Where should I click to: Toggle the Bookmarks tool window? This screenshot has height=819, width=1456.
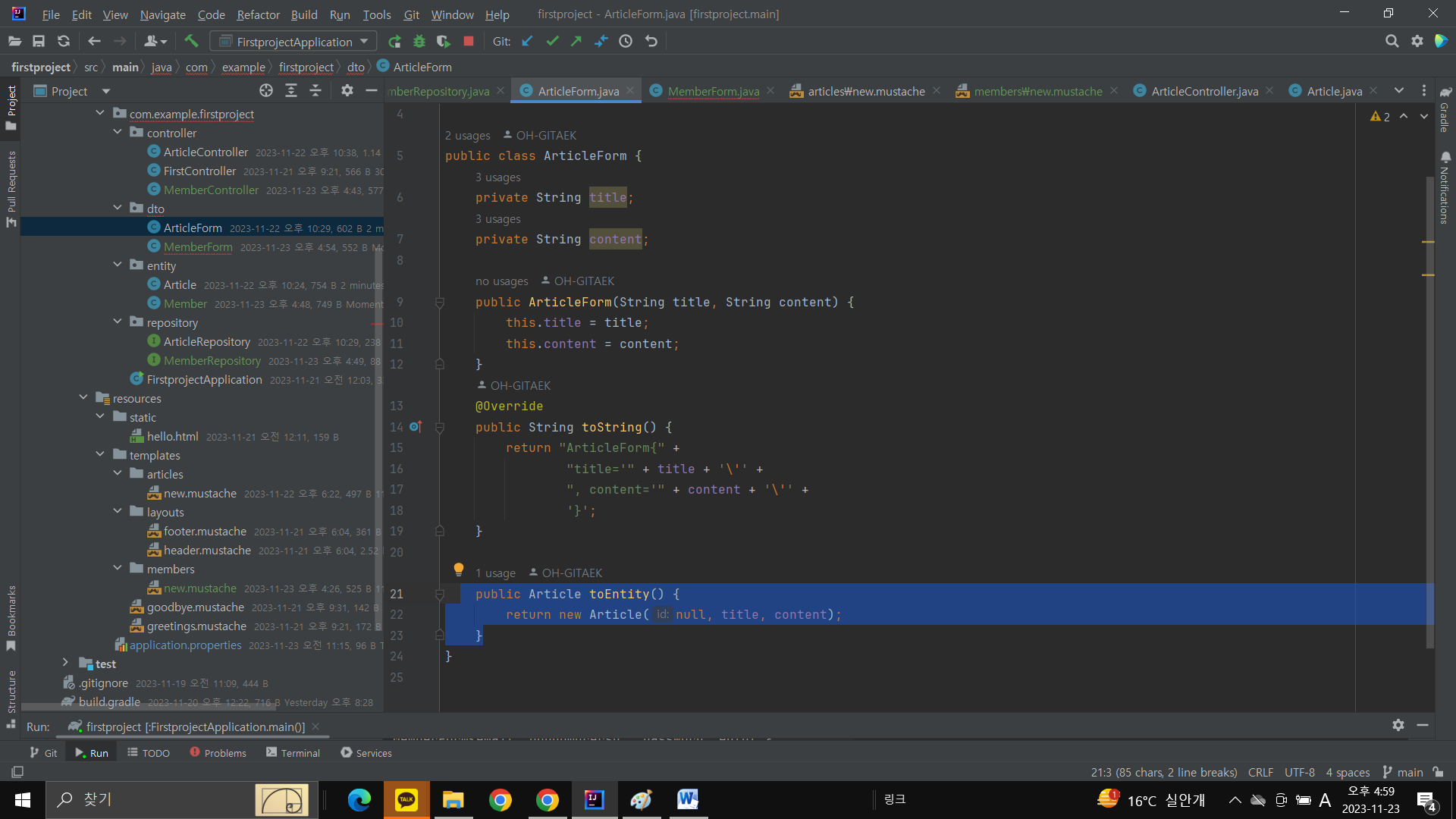tap(11, 616)
